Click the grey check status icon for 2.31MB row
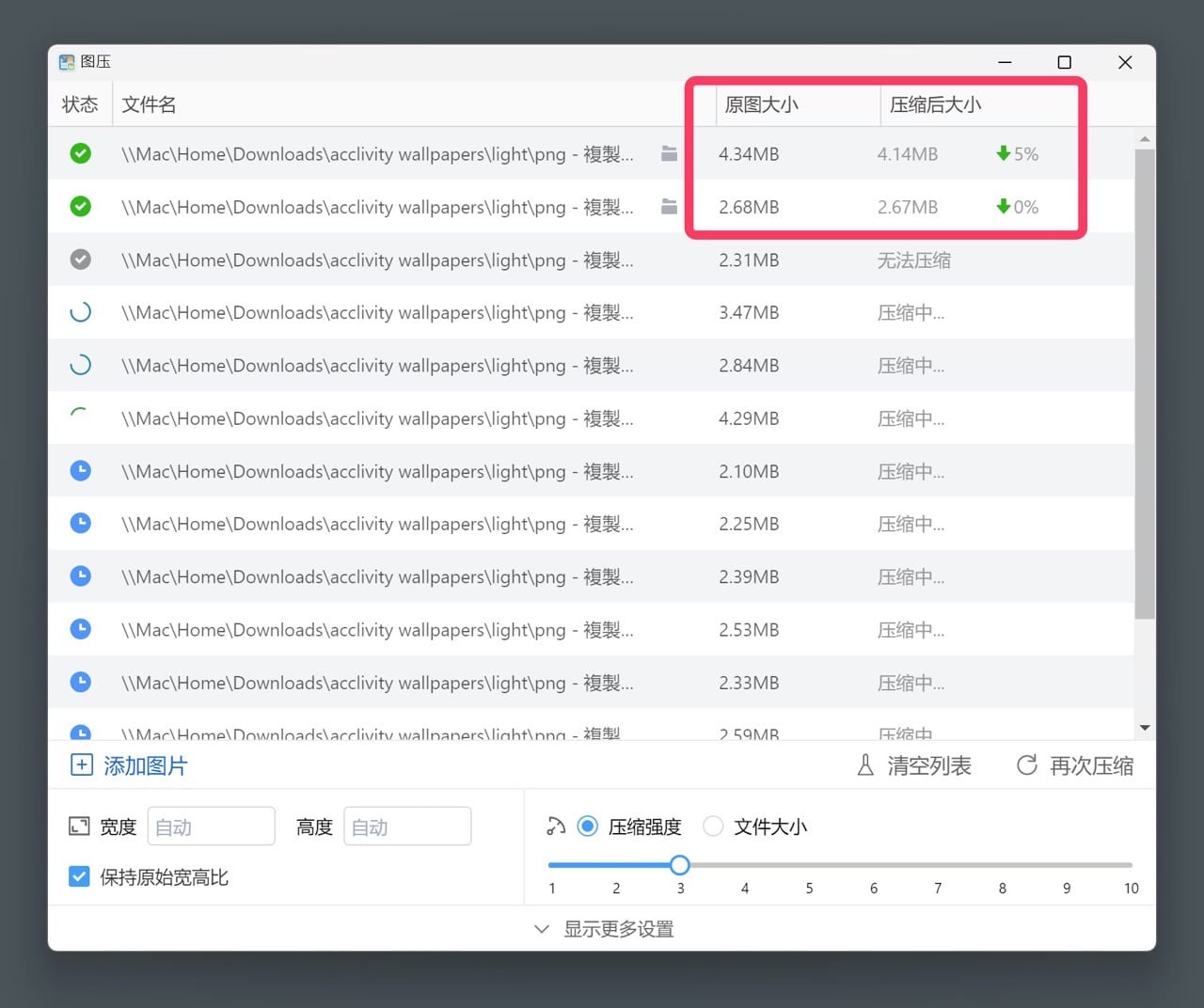Screen dimensions: 1204x1008 [81, 260]
